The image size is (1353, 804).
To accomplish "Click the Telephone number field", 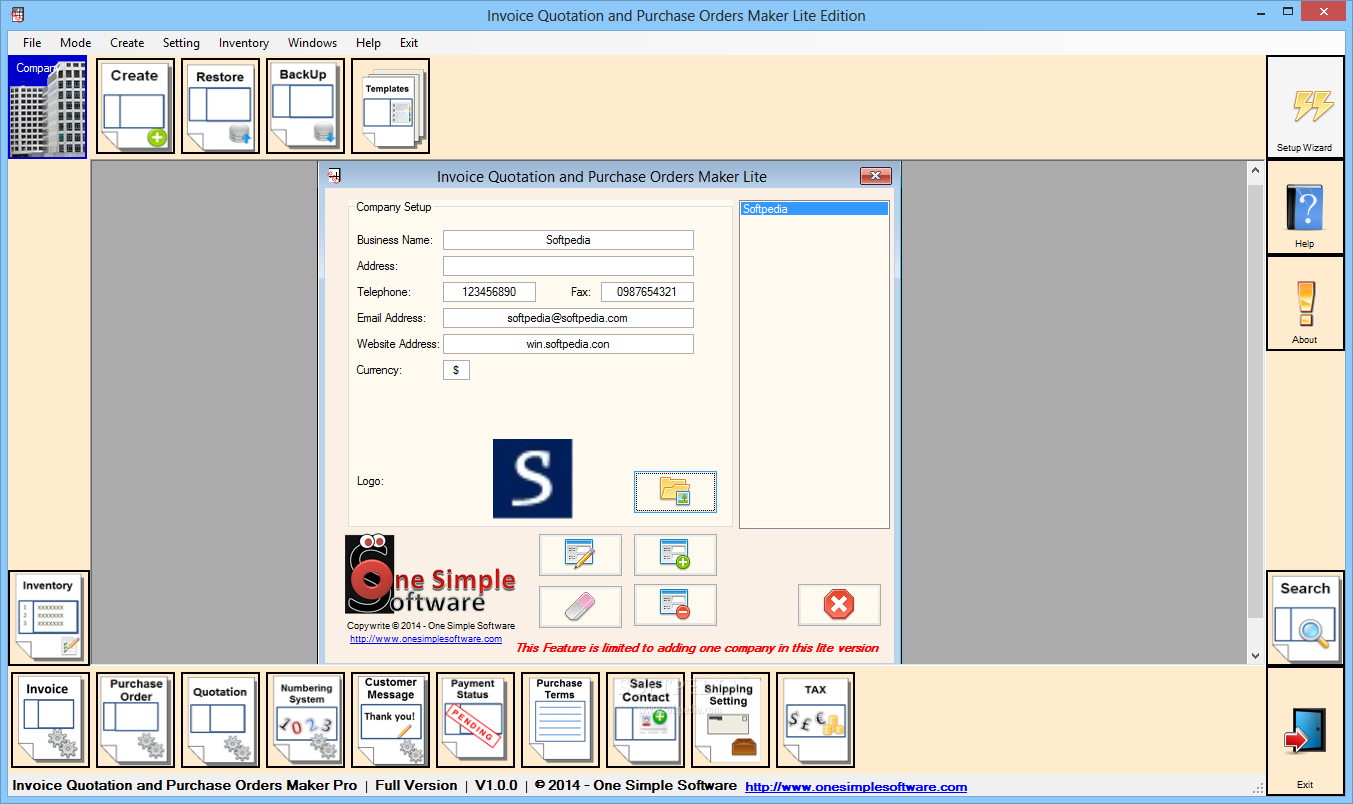I will tap(489, 292).
